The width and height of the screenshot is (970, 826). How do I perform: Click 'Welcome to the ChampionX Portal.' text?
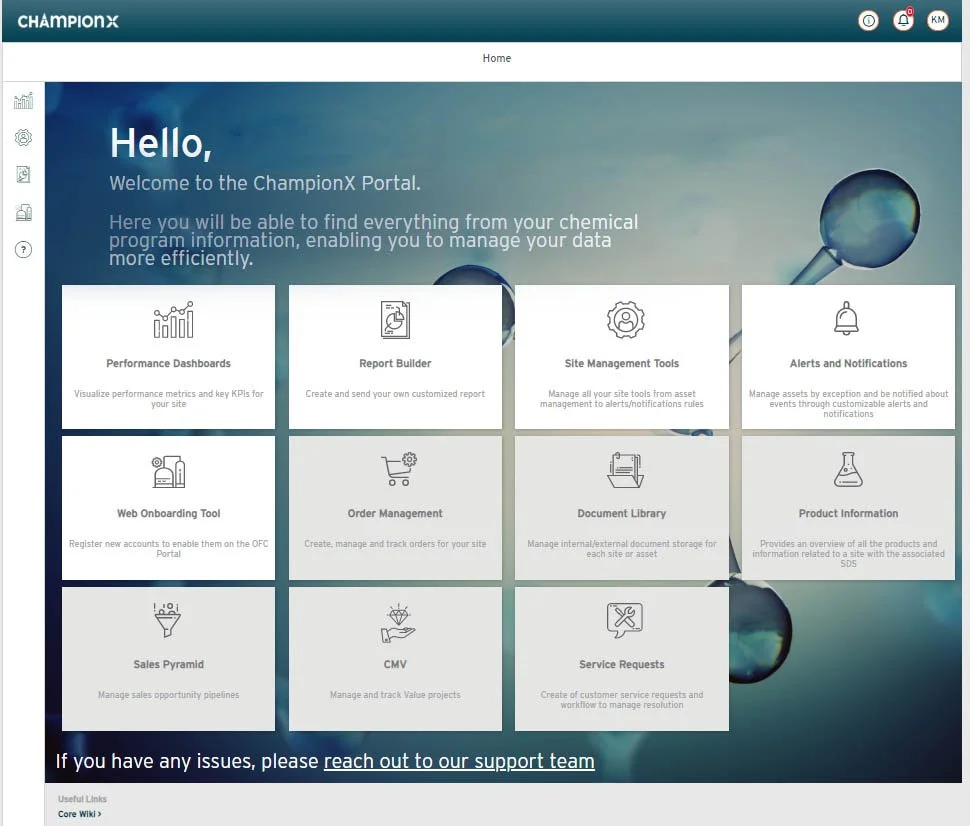click(x=265, y=183)
